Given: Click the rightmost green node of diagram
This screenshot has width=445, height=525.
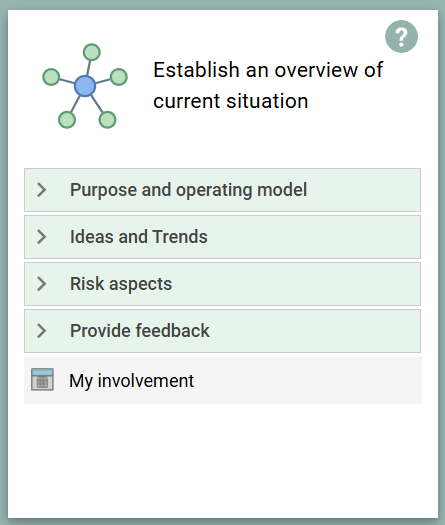Looking at the screenshot, I should [x=119, y=77].
